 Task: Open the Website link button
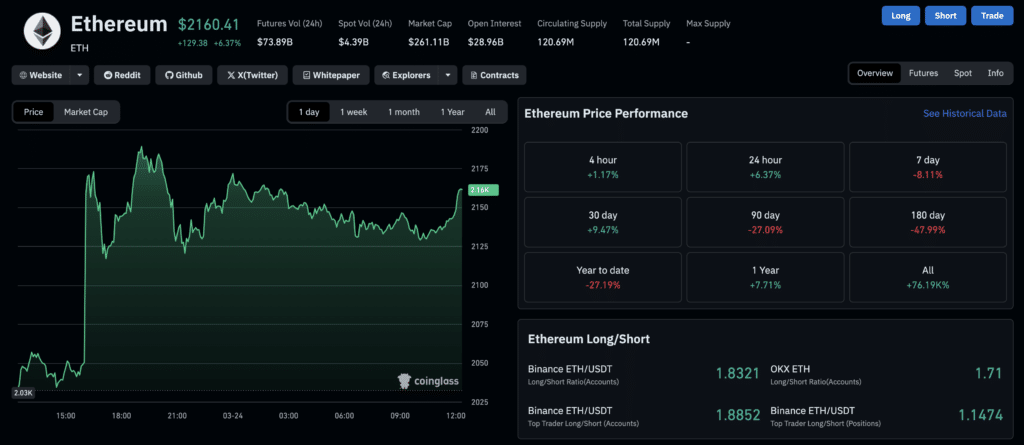[x=40, y=75]
